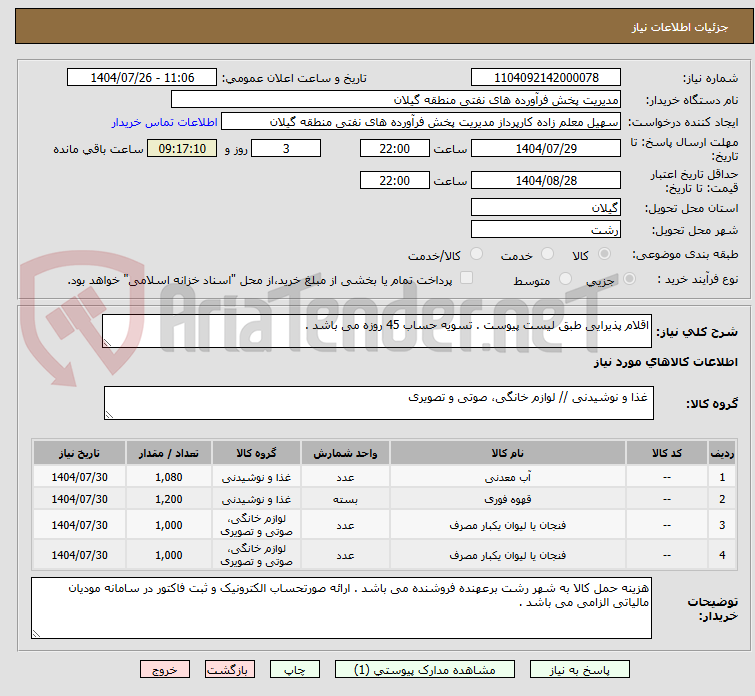Click remaining time field 09:17:10
Screen dimensions: 755x696
(x=182, y=148)
